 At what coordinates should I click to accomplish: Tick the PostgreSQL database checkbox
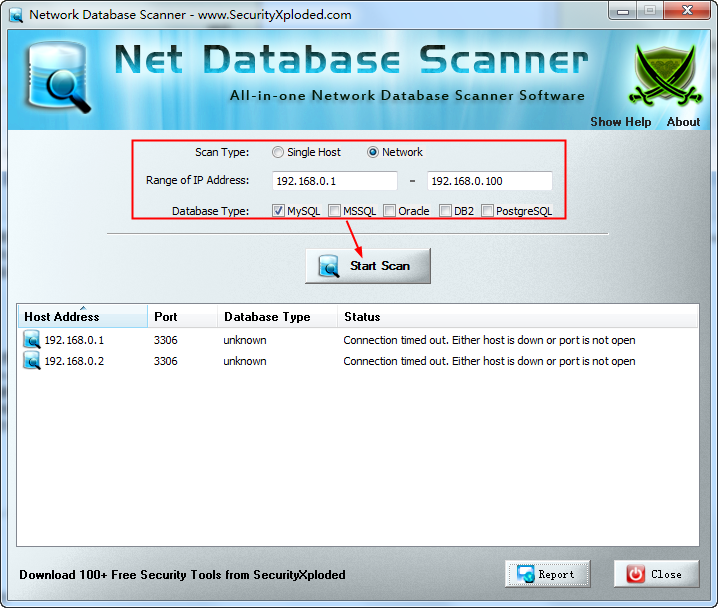(487, 211)
